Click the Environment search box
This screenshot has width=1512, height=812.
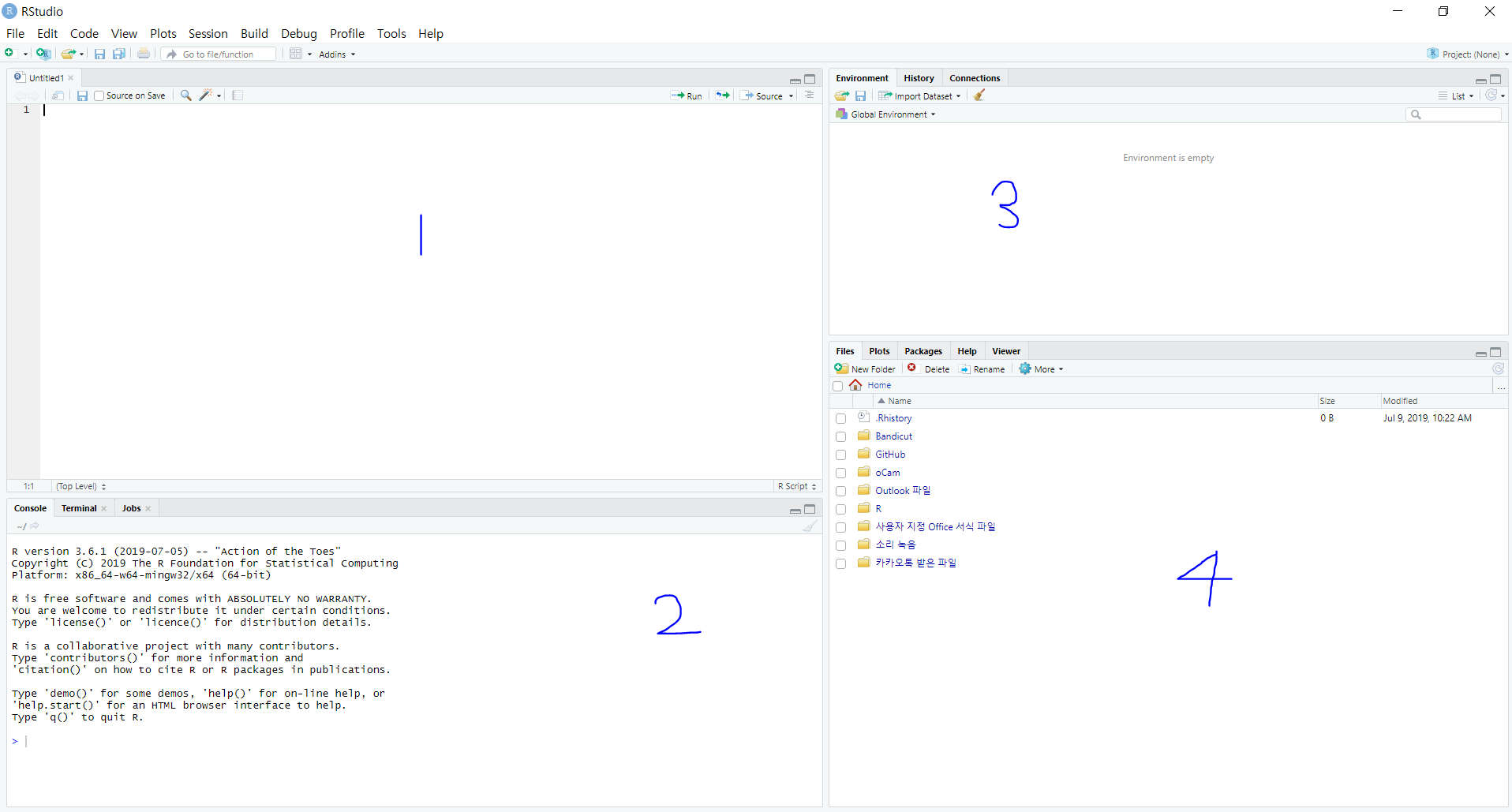pyautogui.click(x=1454, y=114)
